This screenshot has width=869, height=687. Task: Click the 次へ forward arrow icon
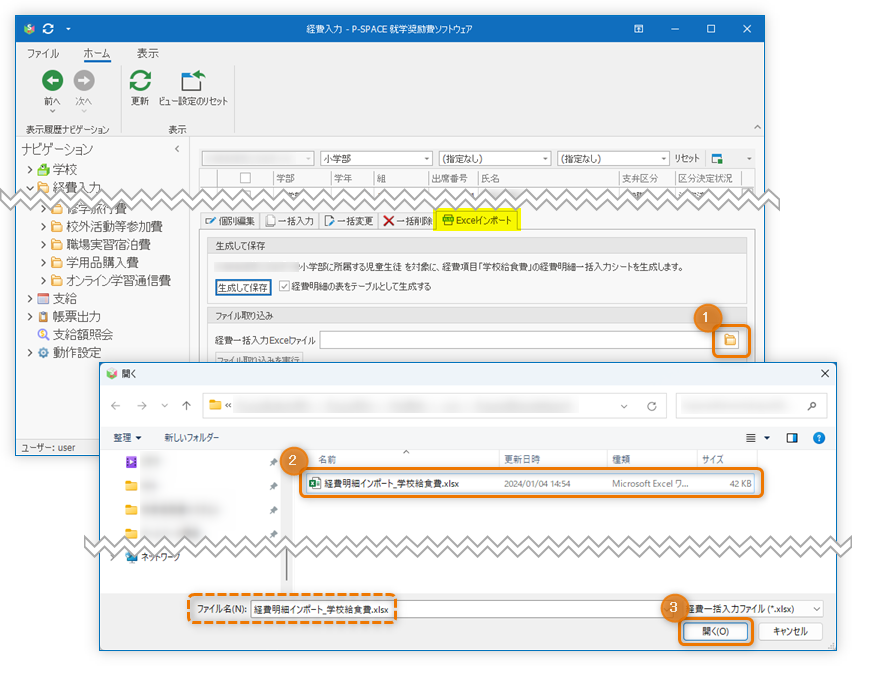click(84, 81)
